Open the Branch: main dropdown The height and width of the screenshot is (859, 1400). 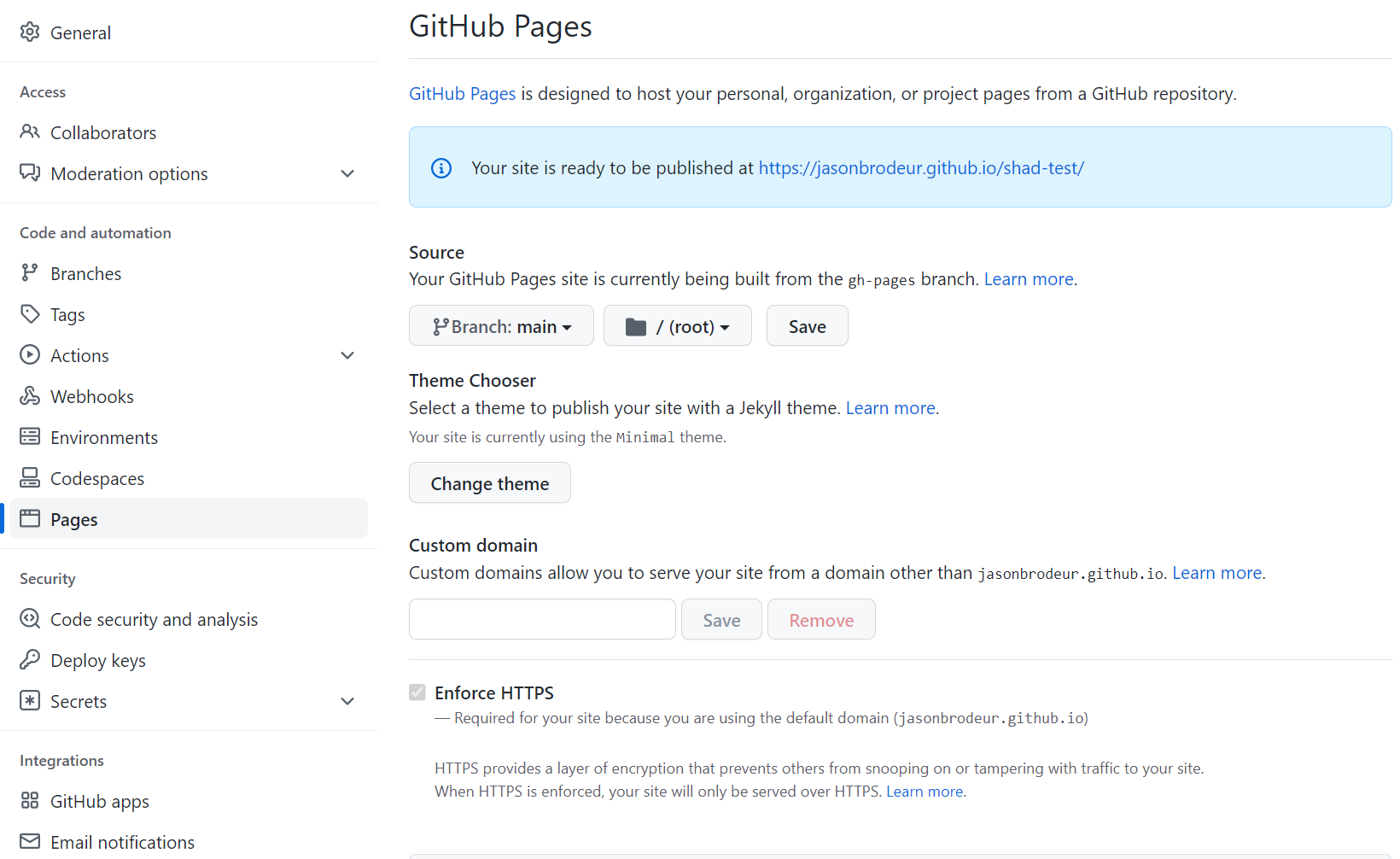[501, 326]
